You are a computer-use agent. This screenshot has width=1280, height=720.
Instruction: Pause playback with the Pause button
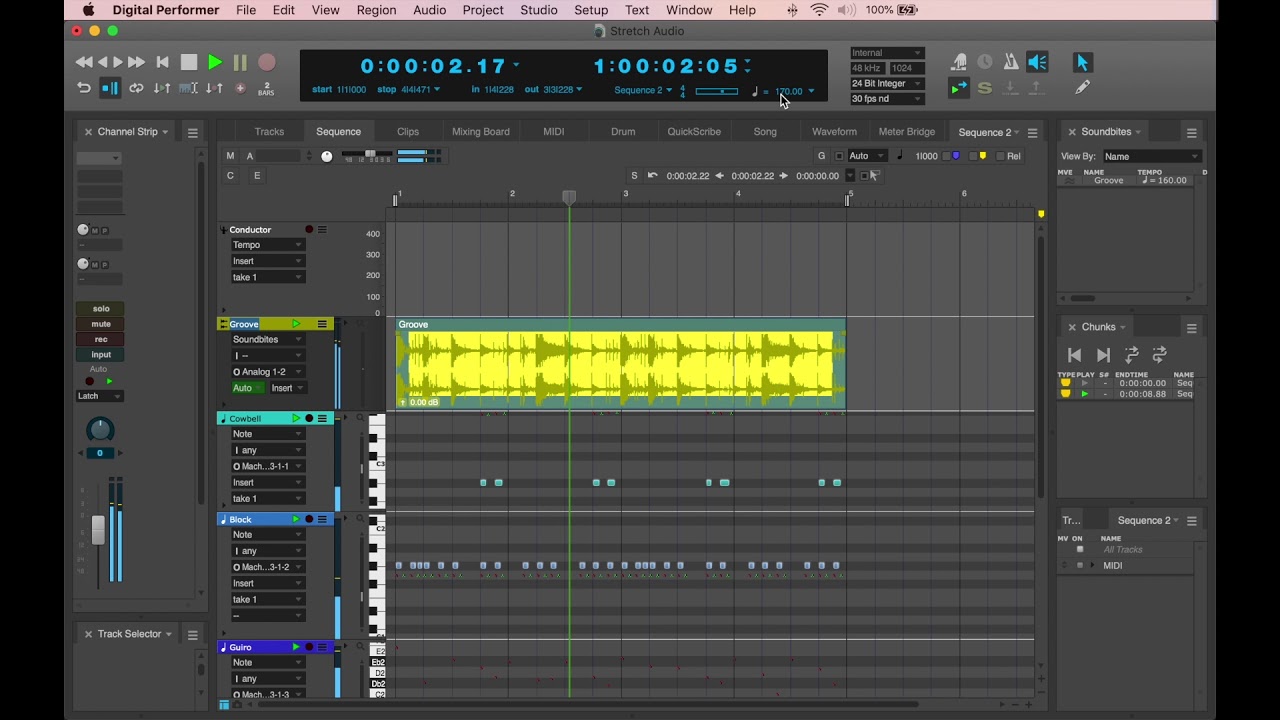click(x=240, y=62)
